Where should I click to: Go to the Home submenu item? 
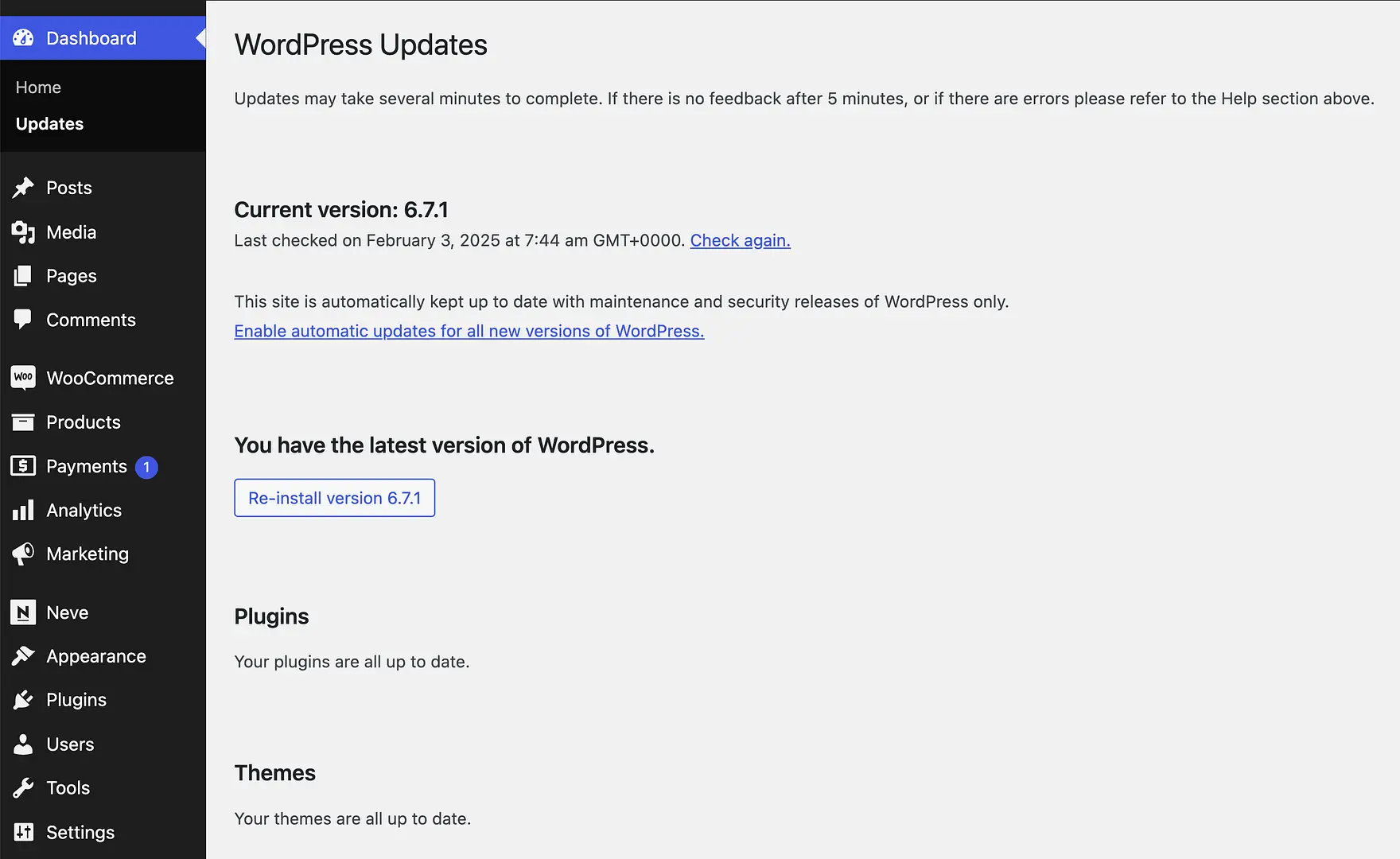point(37,87)
